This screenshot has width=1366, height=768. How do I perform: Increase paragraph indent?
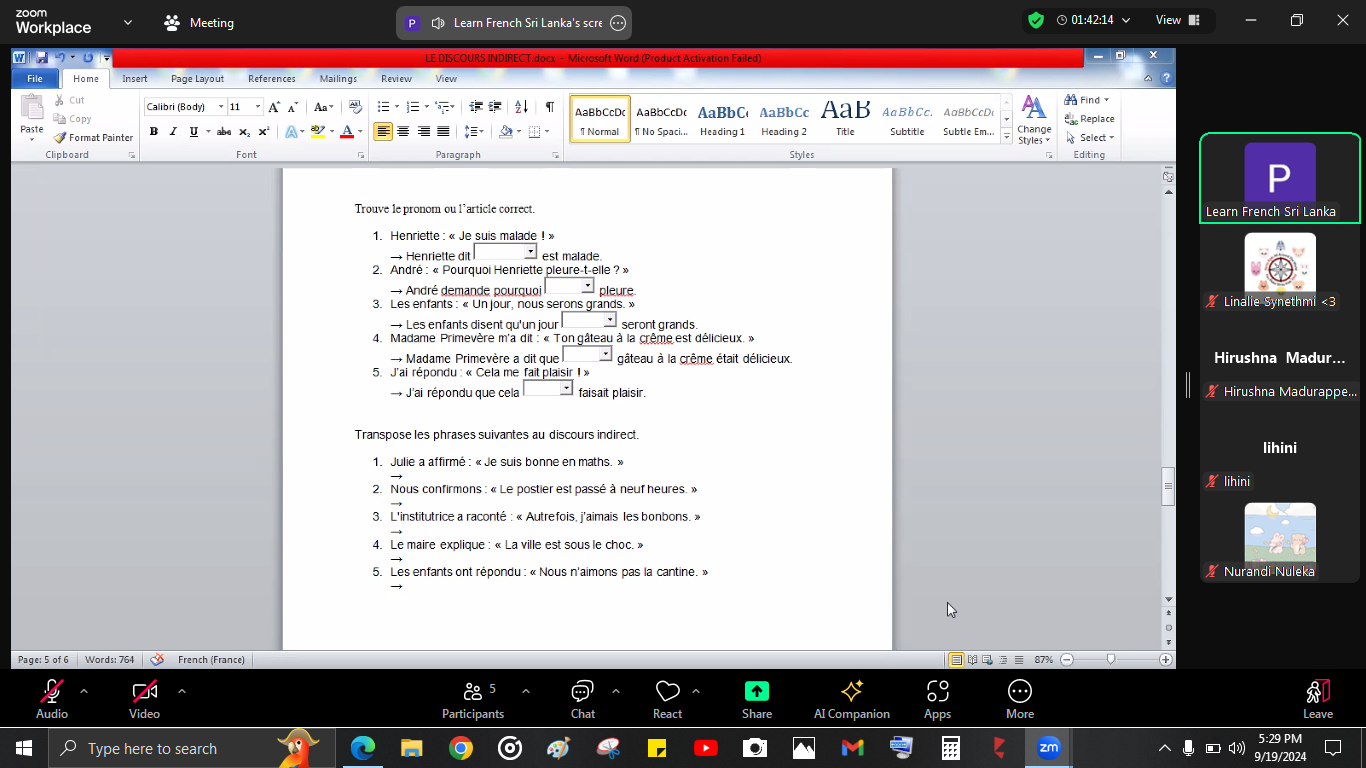(x=495, y=107)
